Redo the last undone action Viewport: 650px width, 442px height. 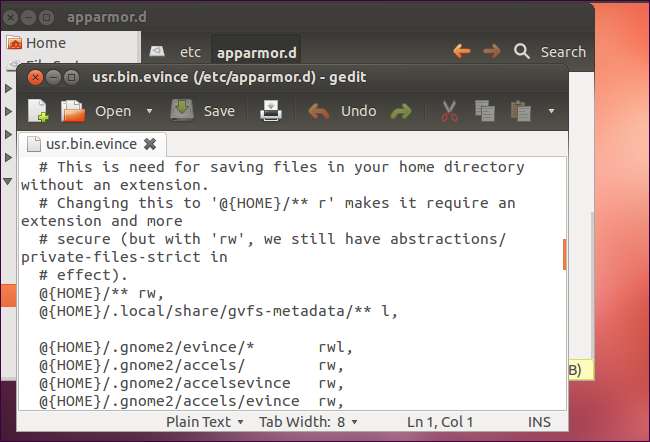click(400, 110)
